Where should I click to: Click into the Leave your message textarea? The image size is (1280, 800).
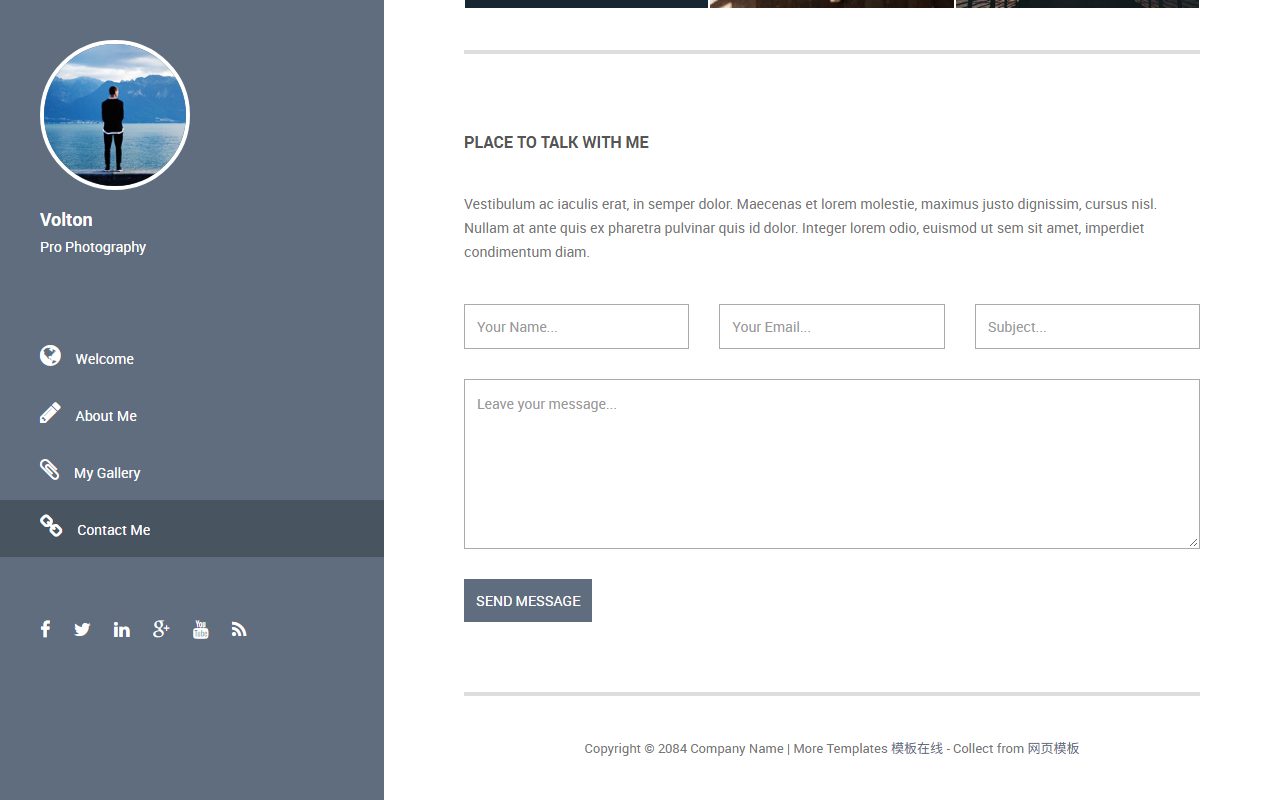coord(832,464)
